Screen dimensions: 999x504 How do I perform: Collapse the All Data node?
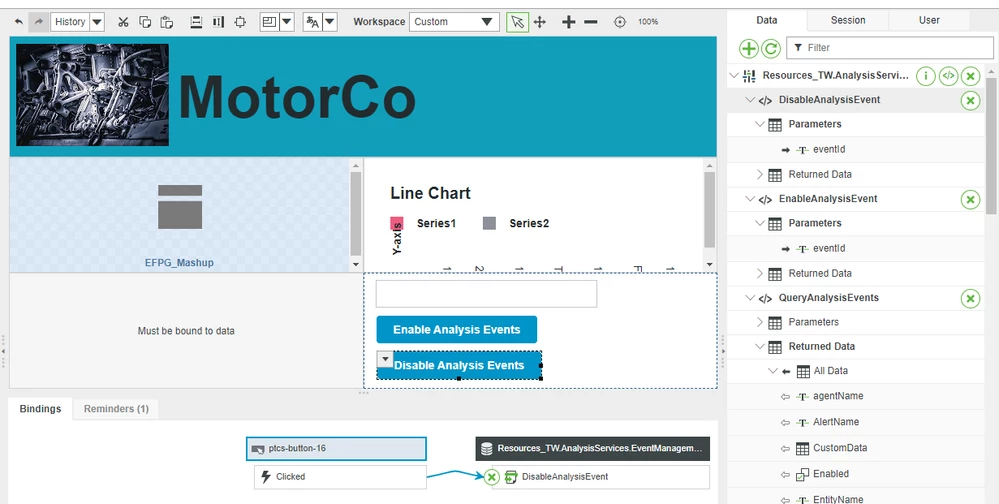[x=772, y=371]
